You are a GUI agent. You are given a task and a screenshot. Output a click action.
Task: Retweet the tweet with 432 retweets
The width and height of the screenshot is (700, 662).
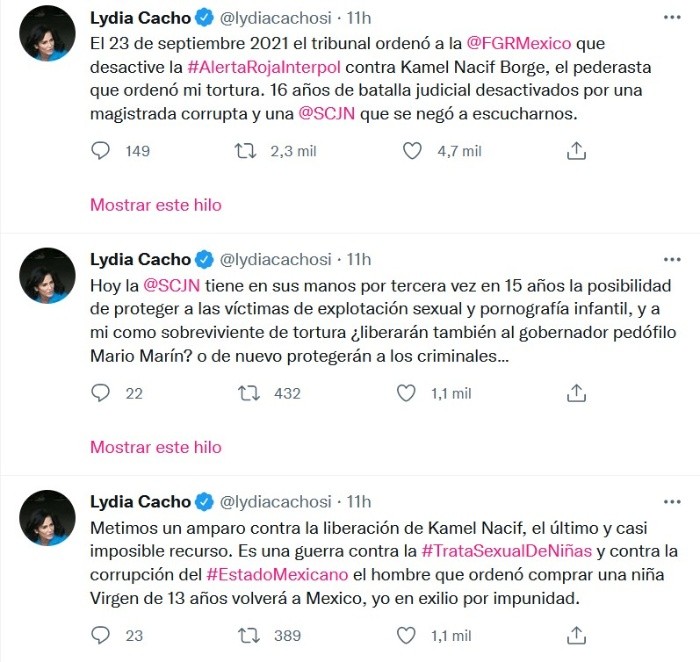(244, 393)
